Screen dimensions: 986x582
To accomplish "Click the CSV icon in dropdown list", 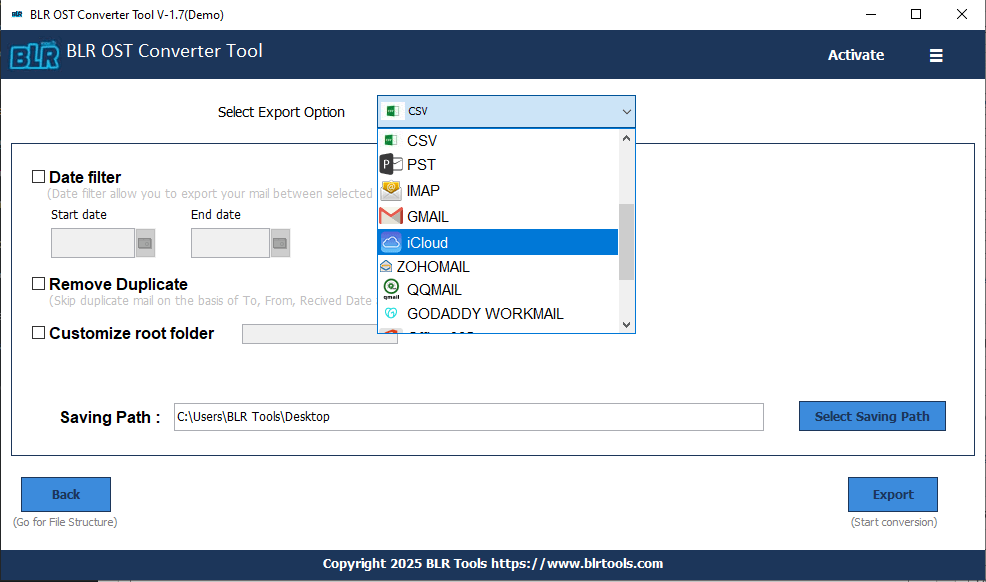I will point(391,140).
